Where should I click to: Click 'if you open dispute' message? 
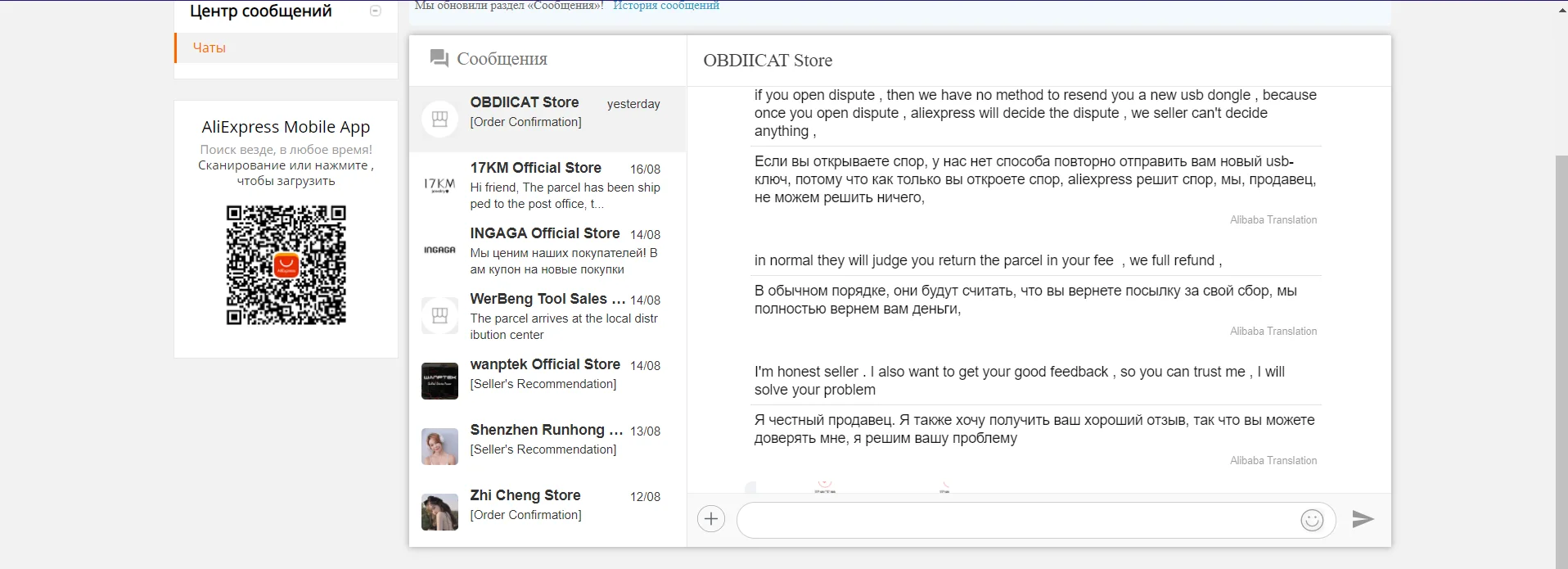tap(1035, 113)
